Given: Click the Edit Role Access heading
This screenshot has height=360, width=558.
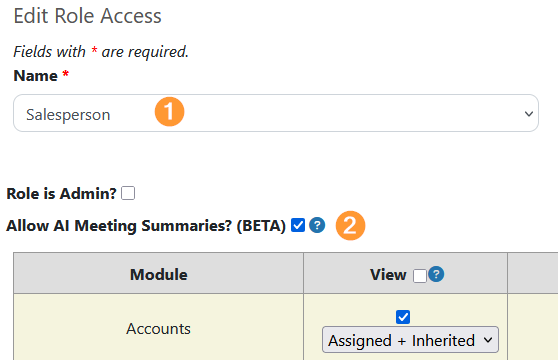Looking at the screenshot, I should coord(88,16).
